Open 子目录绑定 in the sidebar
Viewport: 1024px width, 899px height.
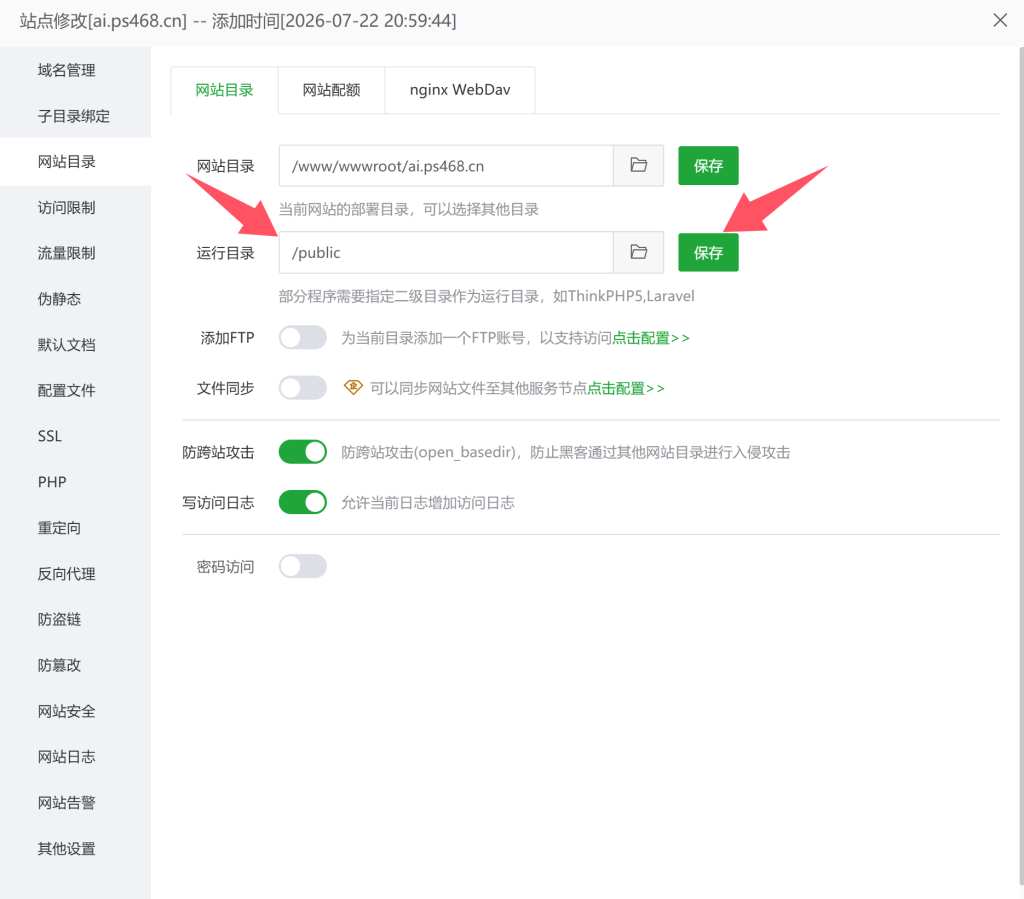75,116
